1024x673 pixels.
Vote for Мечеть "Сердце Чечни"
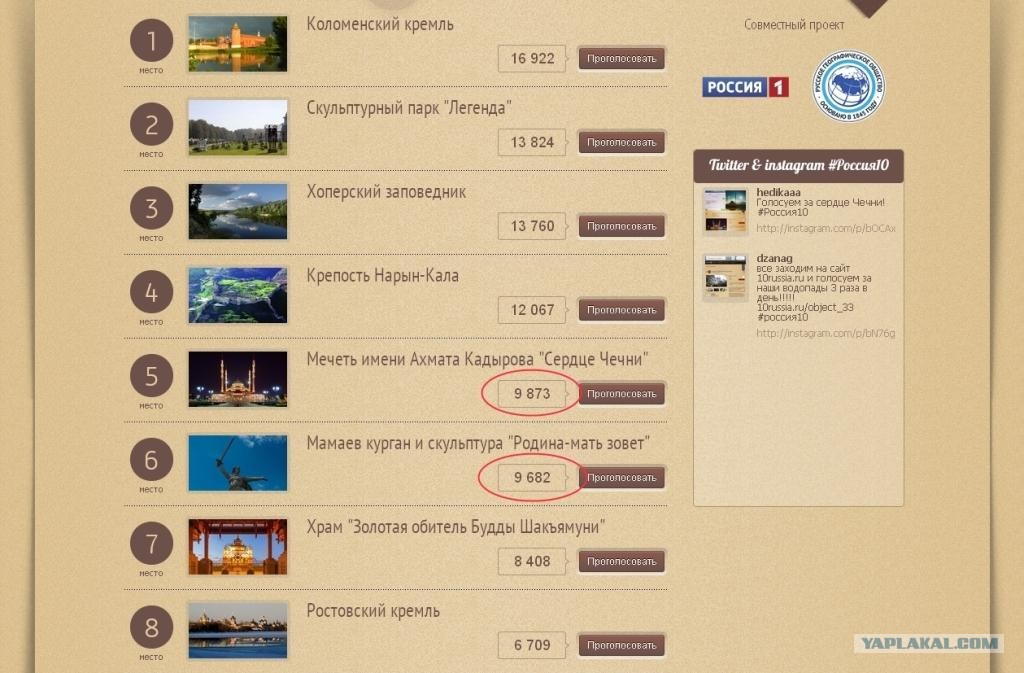click(622, 394)
